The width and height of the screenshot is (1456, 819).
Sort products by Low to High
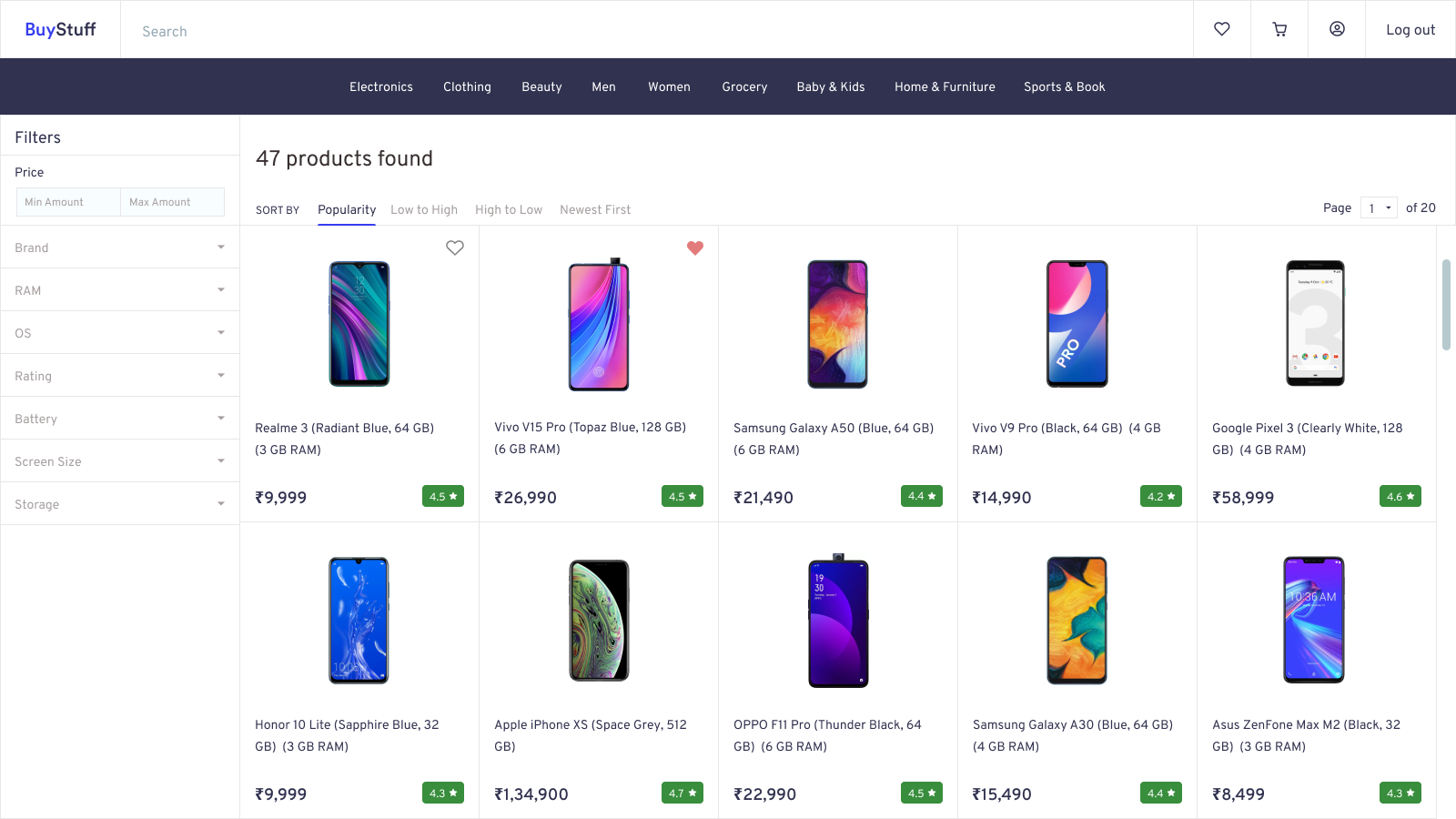point(424,209)
